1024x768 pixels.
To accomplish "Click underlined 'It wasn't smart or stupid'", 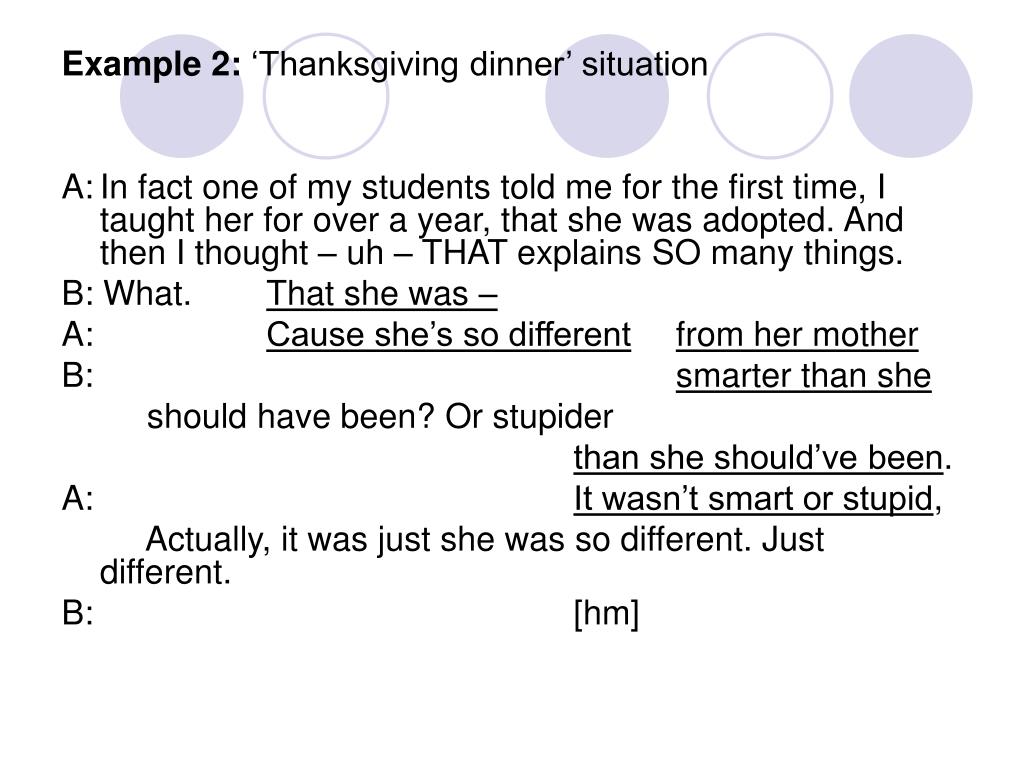I will pyautogui.click(x=754, y=499).
